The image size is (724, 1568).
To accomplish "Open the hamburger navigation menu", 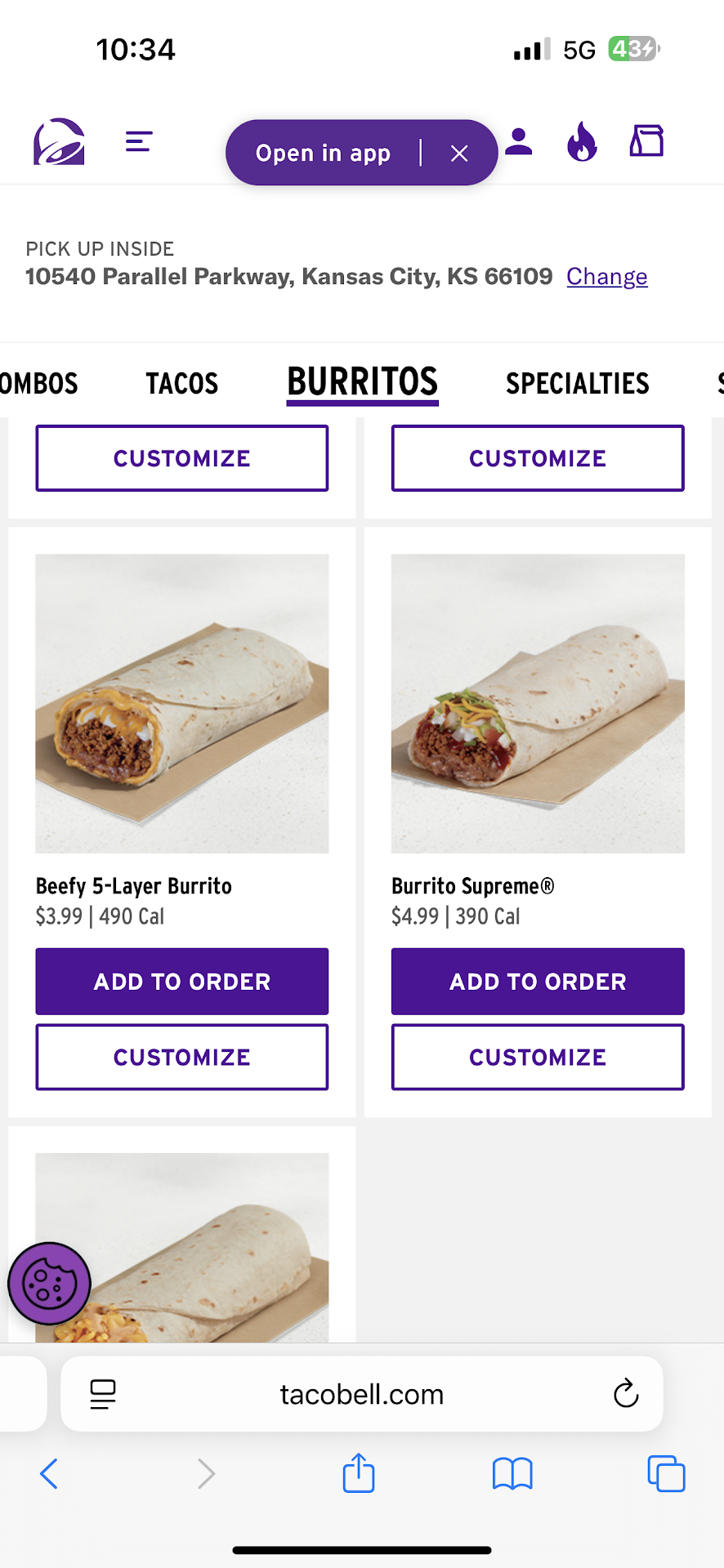I will pos(139,141).
